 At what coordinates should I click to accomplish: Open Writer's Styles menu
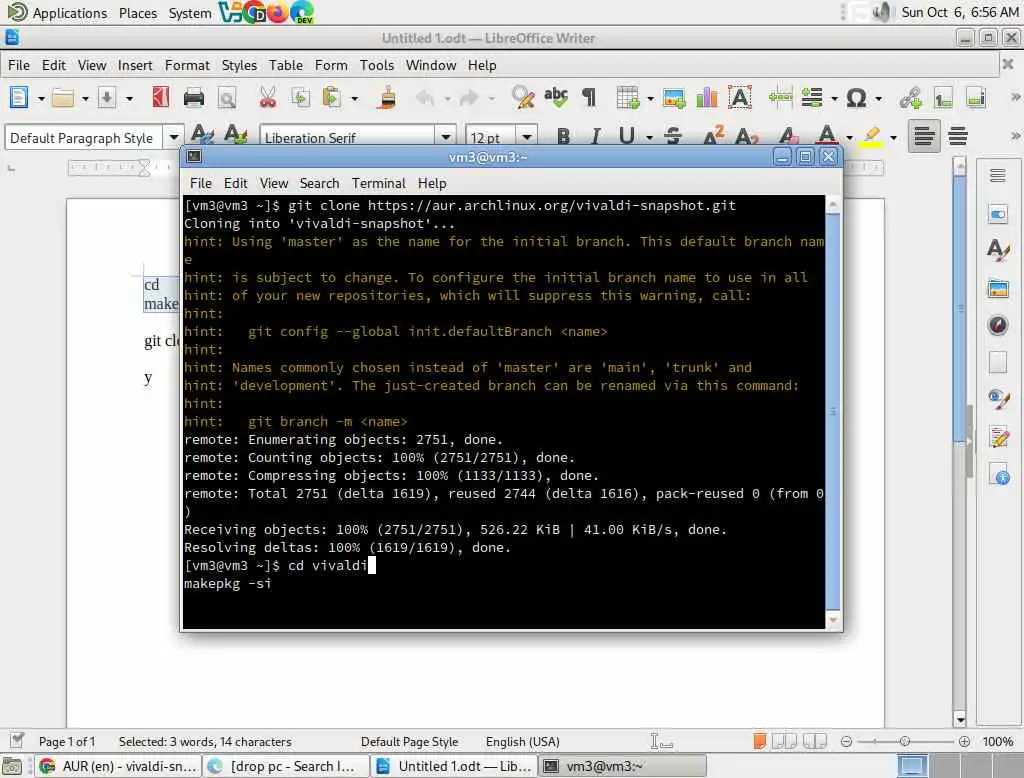click(x=239, y=65)
